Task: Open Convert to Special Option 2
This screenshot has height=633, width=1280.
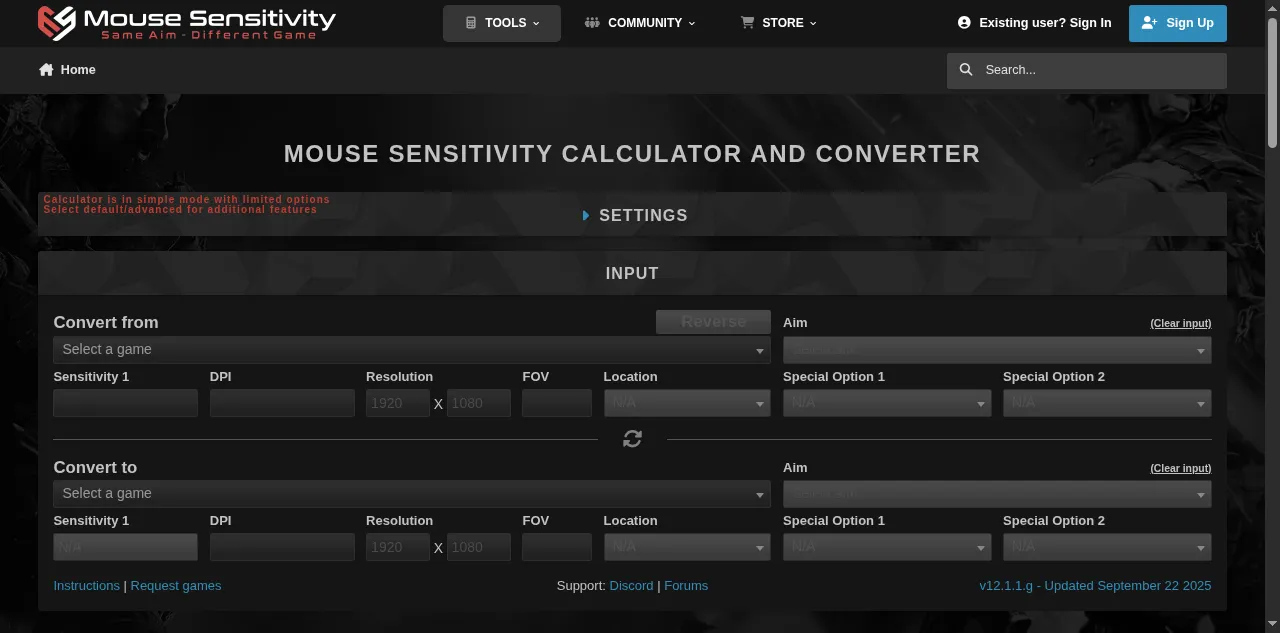Action: coord(1107,547)
